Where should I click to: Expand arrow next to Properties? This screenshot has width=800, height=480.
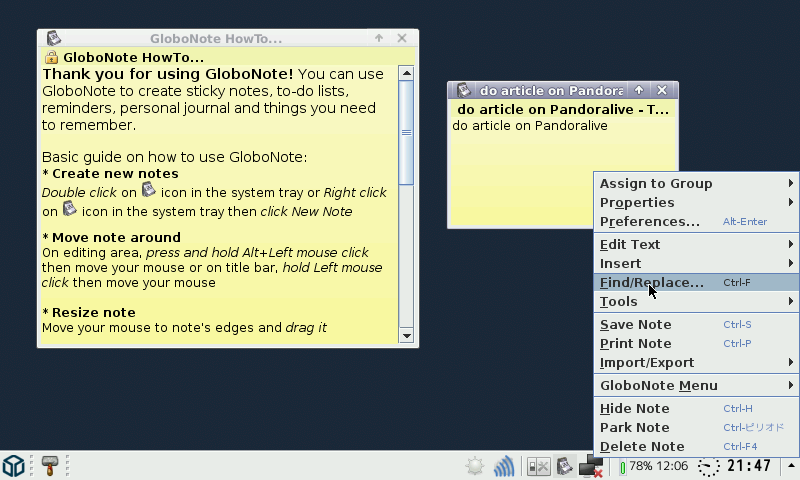coord(791,202)
